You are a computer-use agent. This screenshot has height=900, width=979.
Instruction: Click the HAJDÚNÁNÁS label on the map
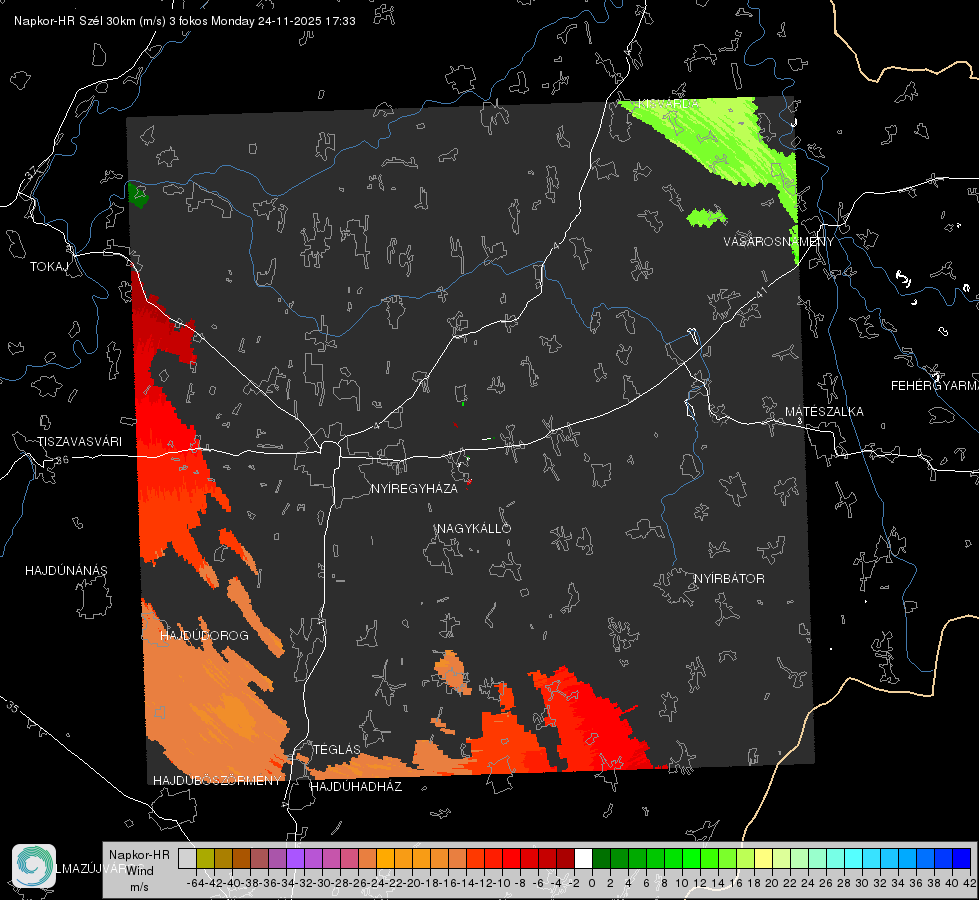(x=66, y=570)
